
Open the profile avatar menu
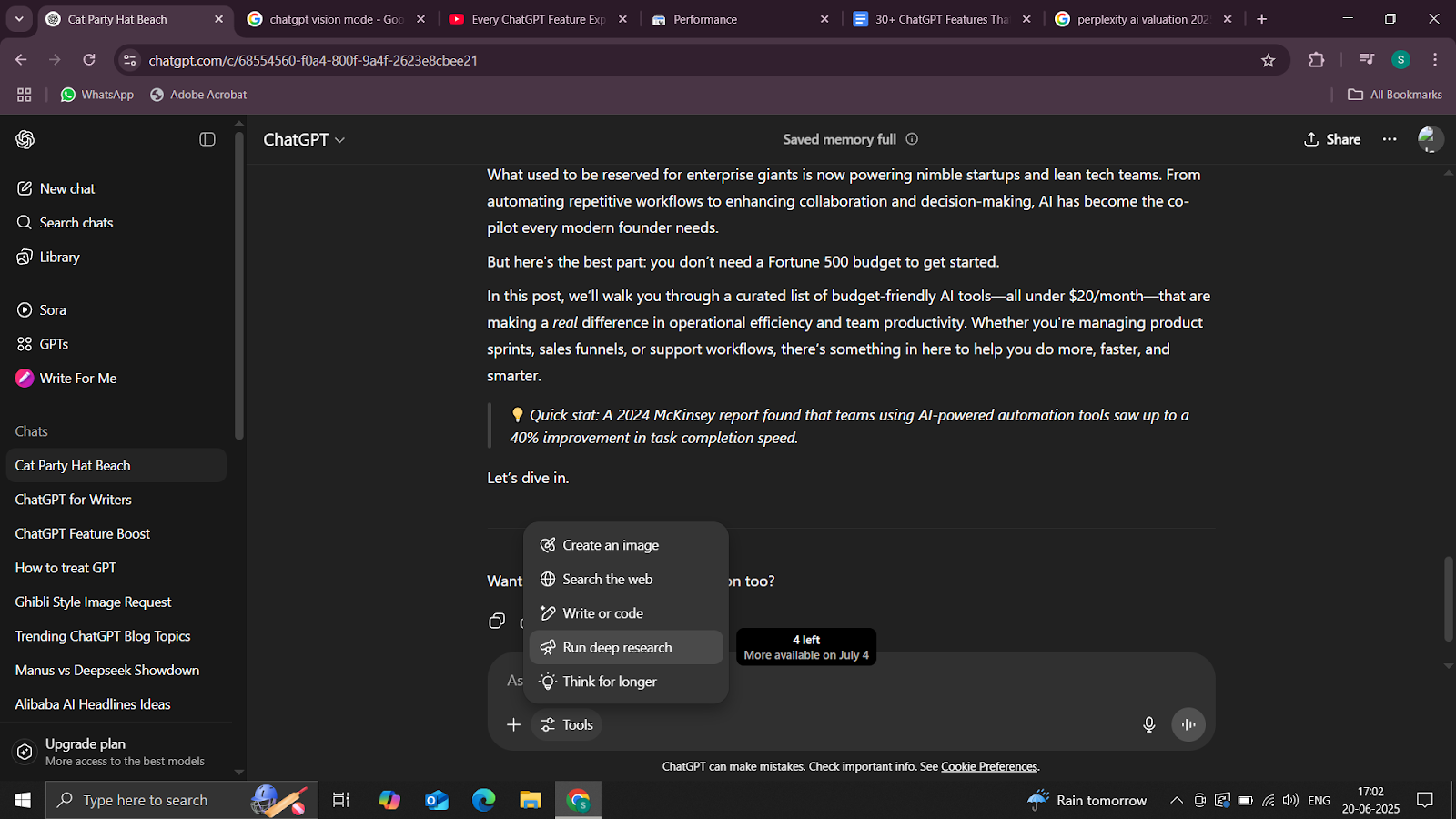pos(1430,139)
